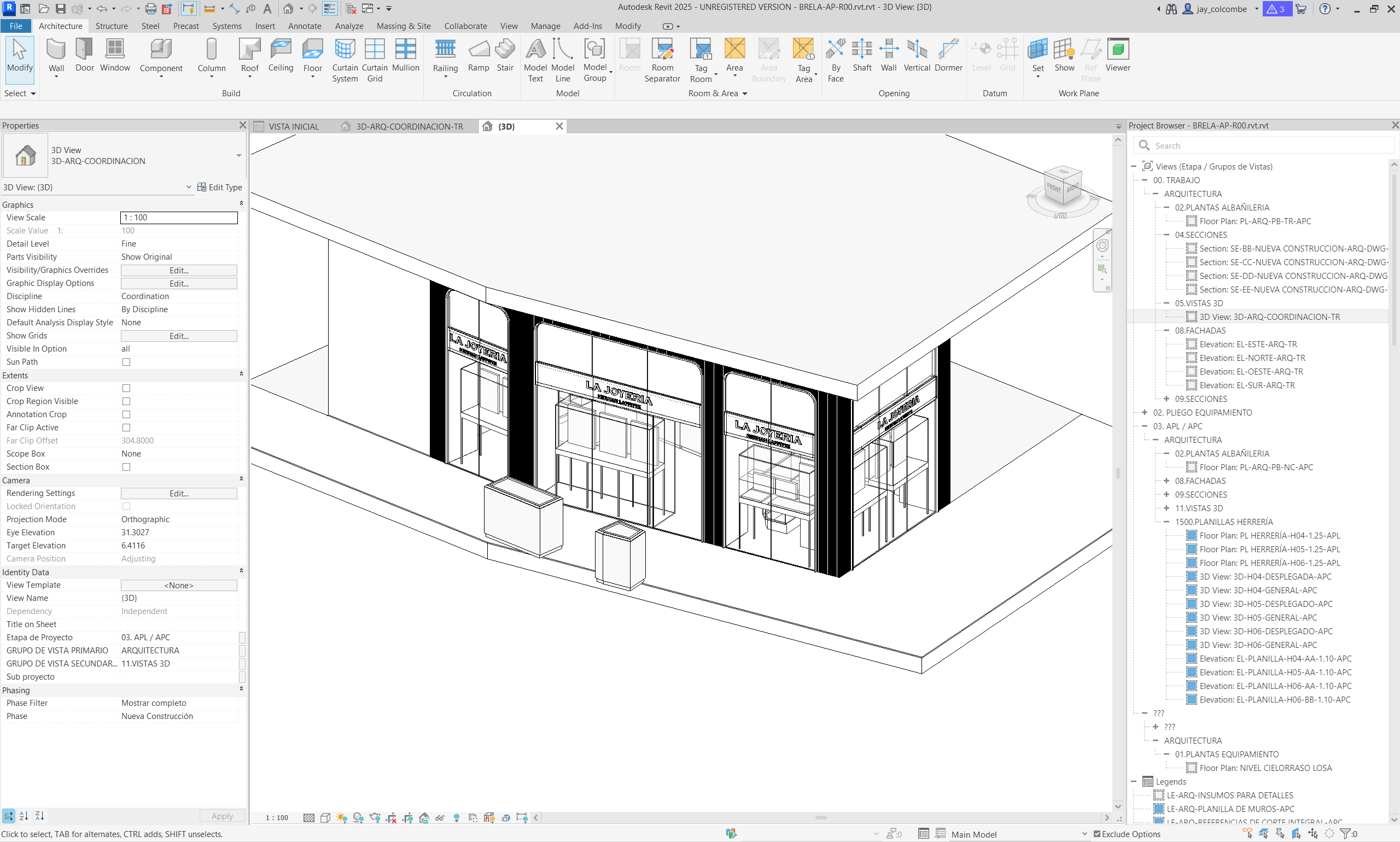The height and width of the screenshot is (842, 1400).
Task: Toggle the Section Box checkbox
Action: click(126, 467)
